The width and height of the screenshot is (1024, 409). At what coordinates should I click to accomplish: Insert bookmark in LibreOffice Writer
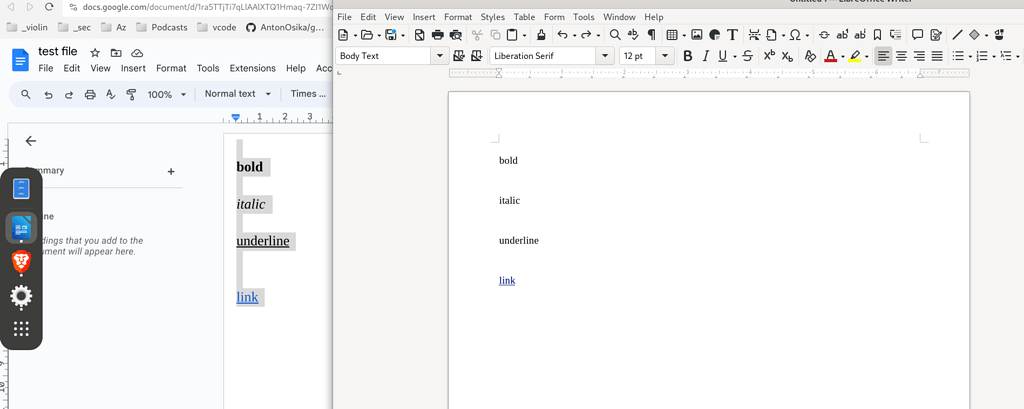pos(878,35)
